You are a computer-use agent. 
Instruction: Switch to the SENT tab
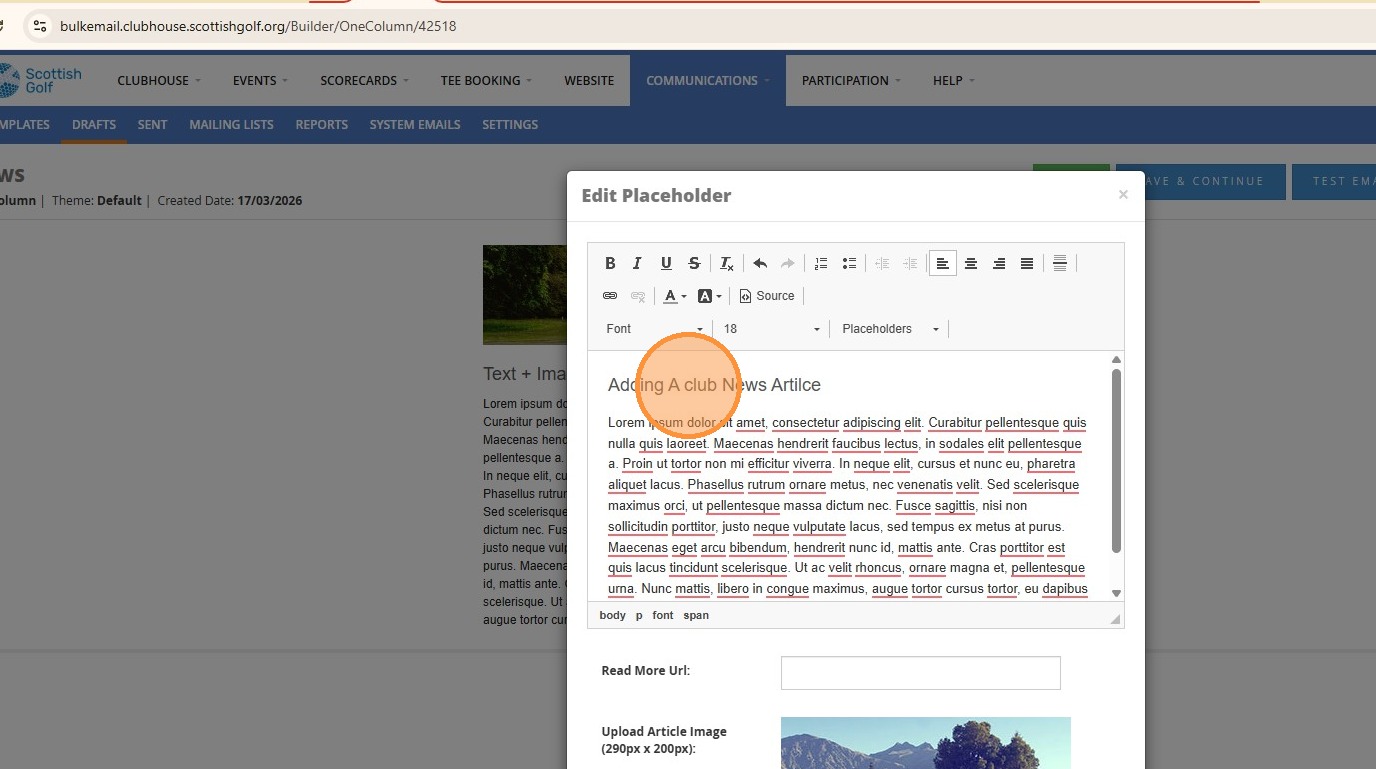coord(152,125)
